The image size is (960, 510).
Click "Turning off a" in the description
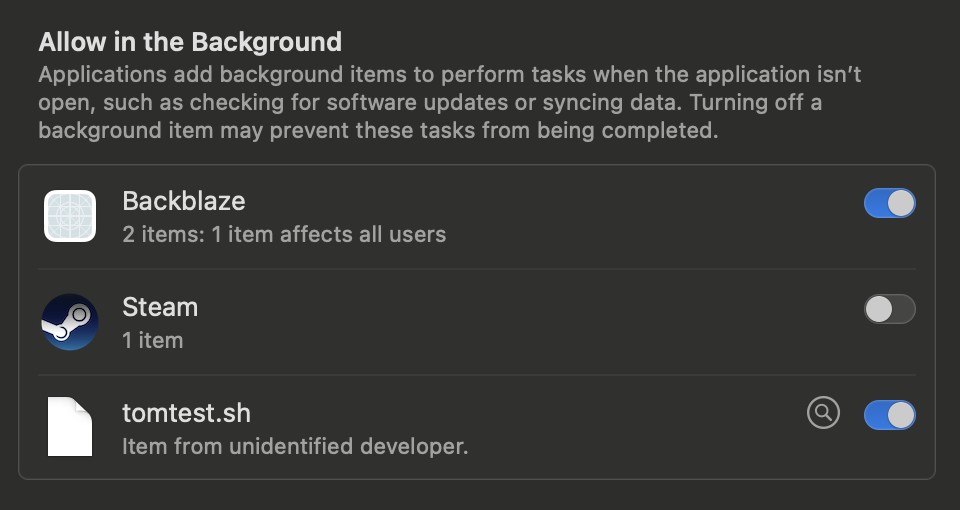[x=756, y=102]
